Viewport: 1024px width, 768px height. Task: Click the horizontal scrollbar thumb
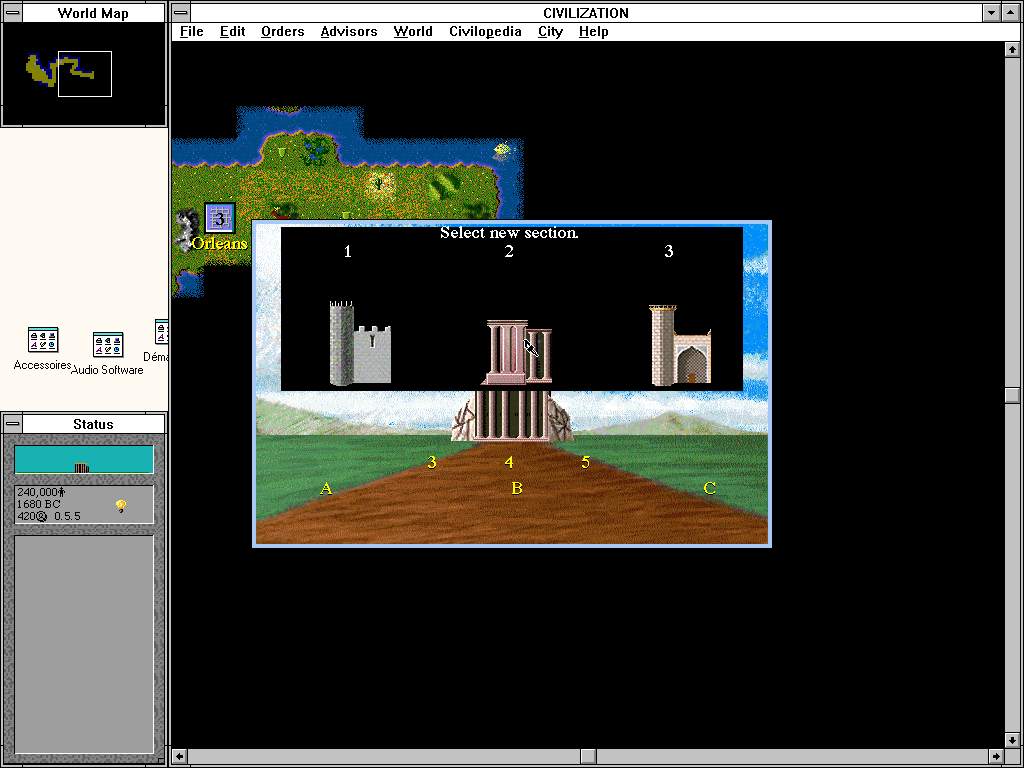pyautogui.click(x=588, y=757)
